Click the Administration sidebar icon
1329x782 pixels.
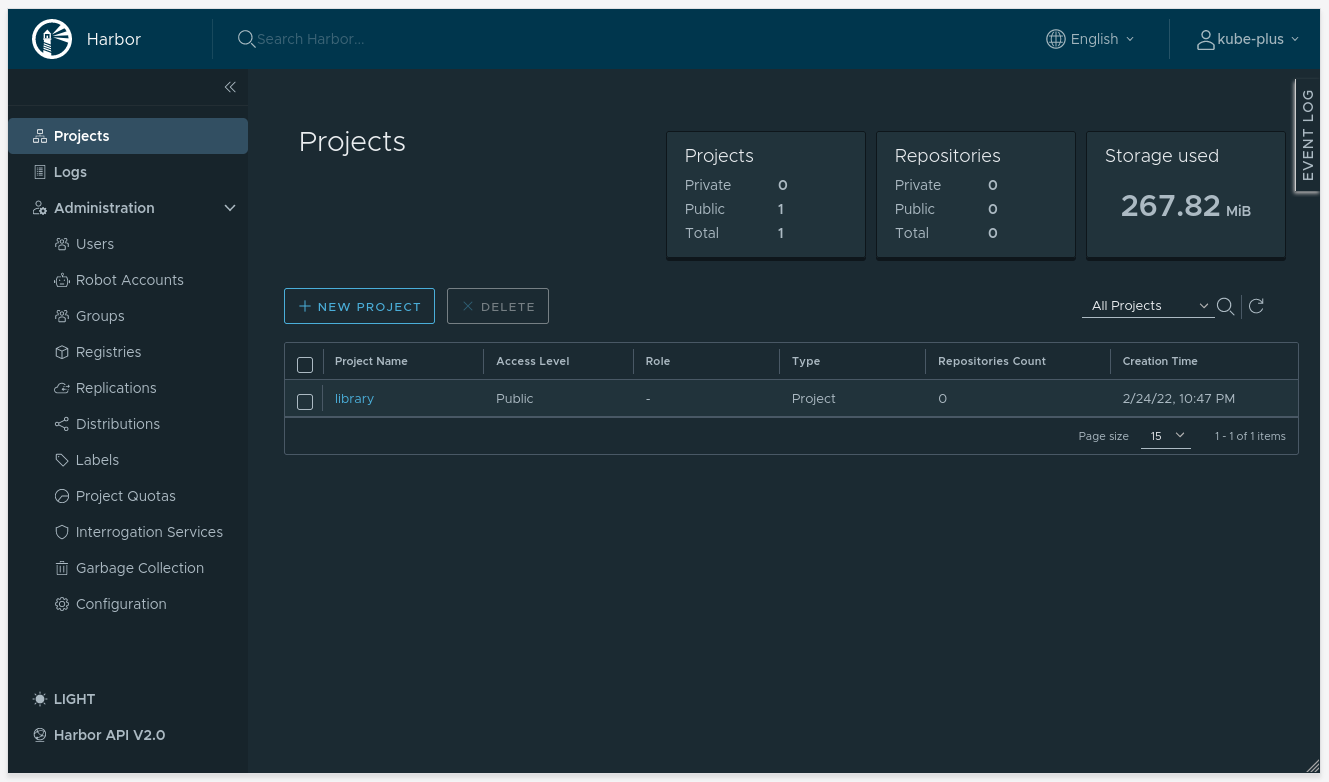[40, 208]
